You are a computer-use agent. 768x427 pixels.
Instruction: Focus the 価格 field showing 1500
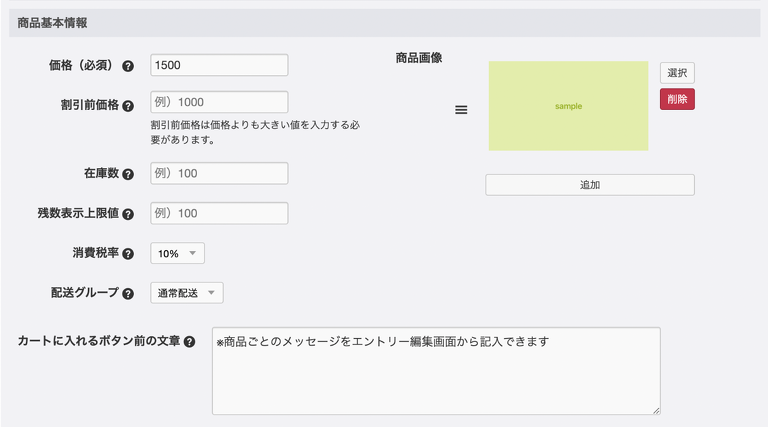click(x=219, y=65)
